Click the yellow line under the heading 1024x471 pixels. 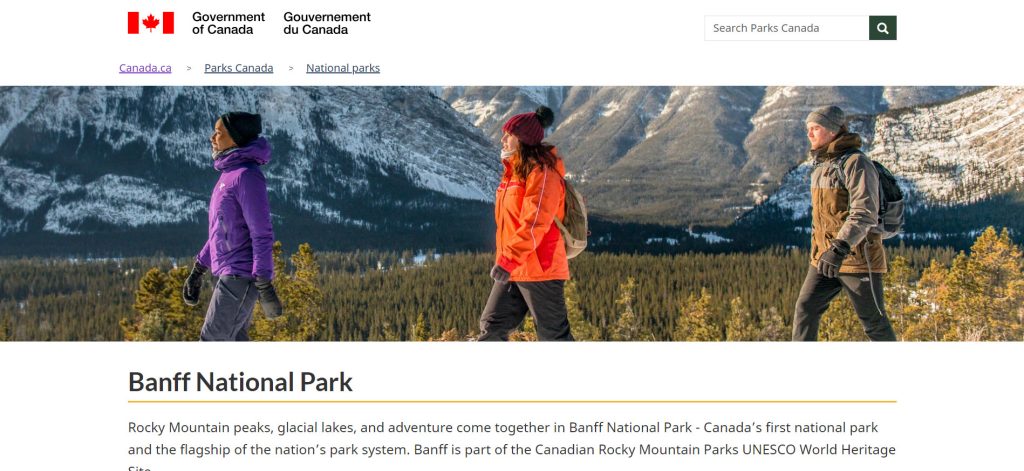click(x=512, y=401)
